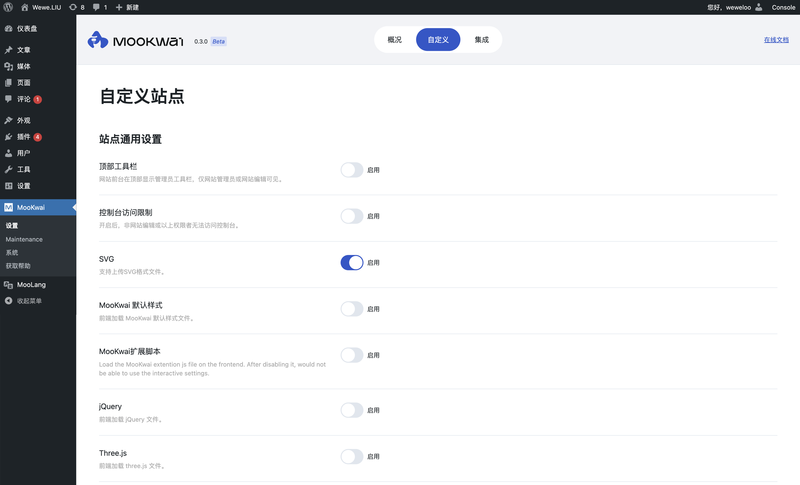Click 您好, weweloo account link
Image resolution: width=800 pixels, height=485 pixels.
pyautogui.click(x=729, y=7)
